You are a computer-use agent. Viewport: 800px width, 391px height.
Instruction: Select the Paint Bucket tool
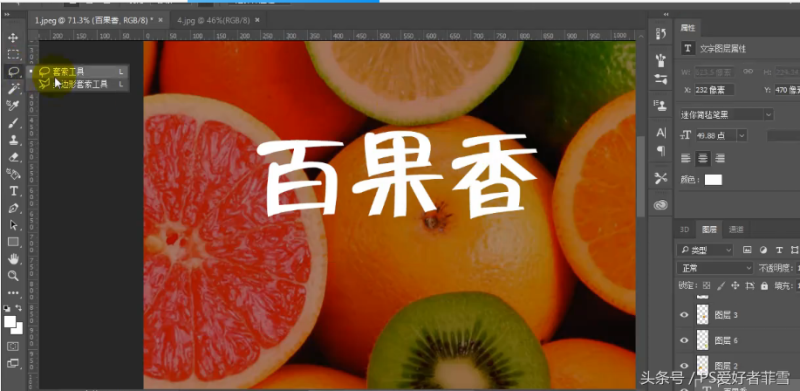(x=13, y=174)
